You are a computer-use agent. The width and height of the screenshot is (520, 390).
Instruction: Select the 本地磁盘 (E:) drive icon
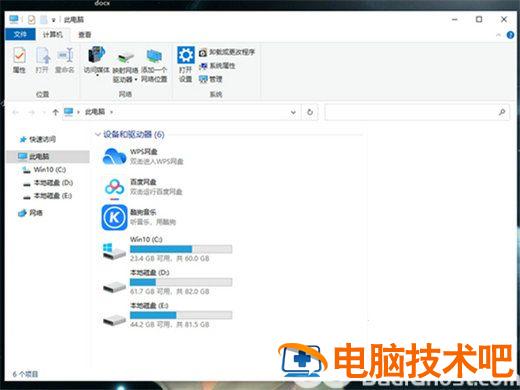114,320
